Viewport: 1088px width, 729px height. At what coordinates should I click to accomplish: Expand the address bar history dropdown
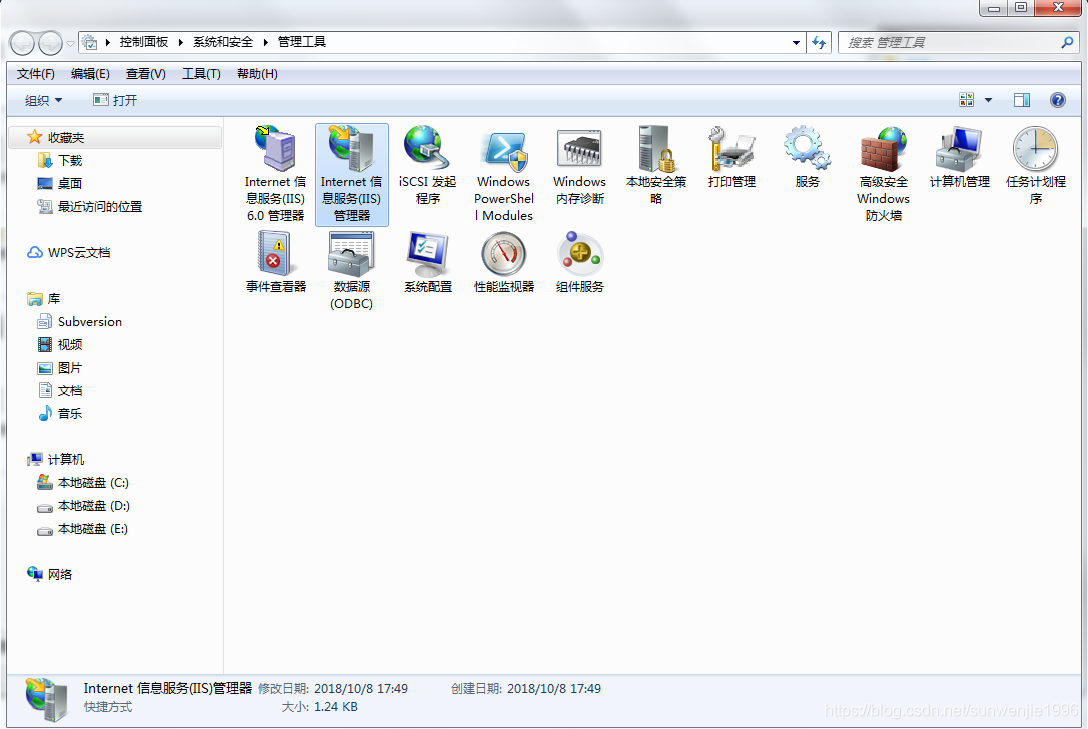(796, 42)
